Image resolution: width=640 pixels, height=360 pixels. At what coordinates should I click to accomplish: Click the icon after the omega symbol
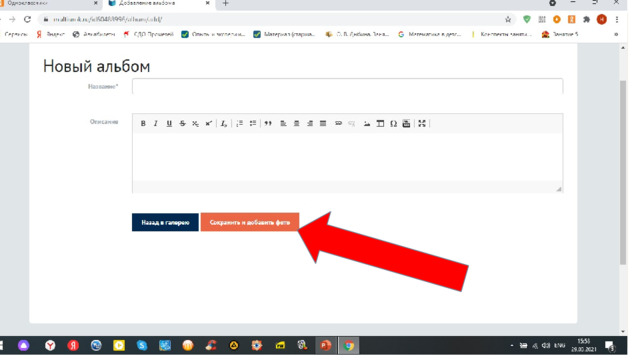tap(406, 123)
